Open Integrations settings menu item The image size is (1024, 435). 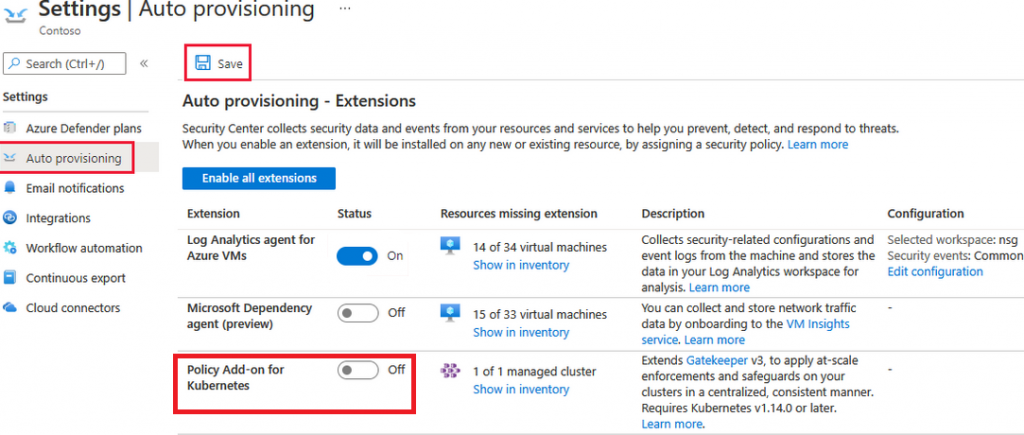point(58,218)
